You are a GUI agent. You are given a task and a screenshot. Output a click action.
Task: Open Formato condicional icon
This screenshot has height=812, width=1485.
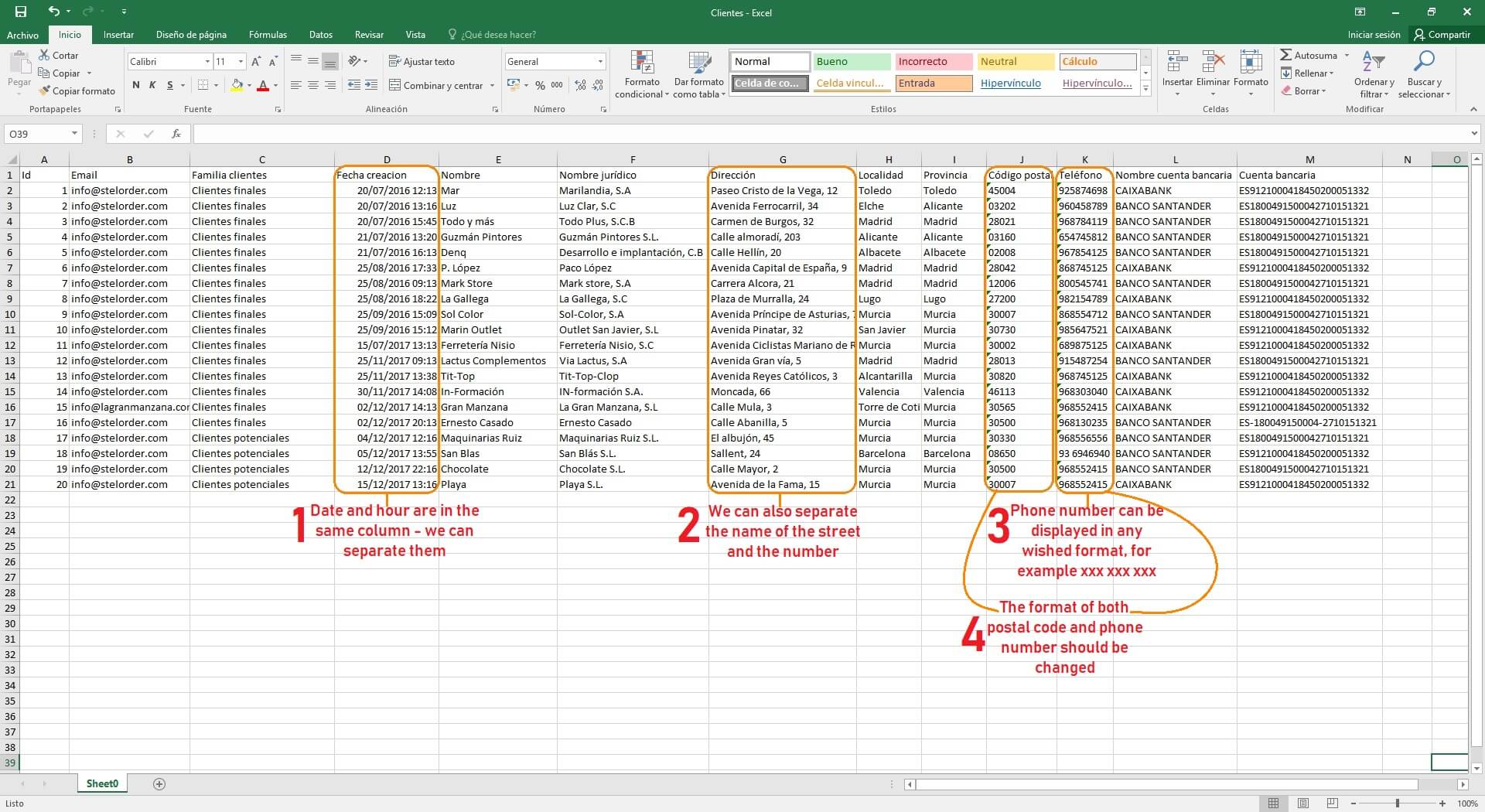tap(642, 63)
